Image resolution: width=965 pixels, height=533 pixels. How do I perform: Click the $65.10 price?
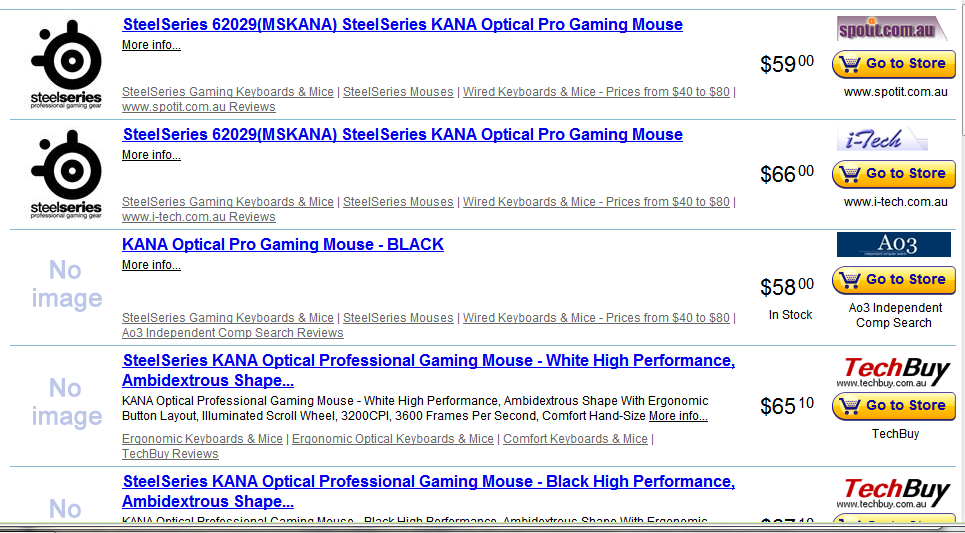(787, 406)
